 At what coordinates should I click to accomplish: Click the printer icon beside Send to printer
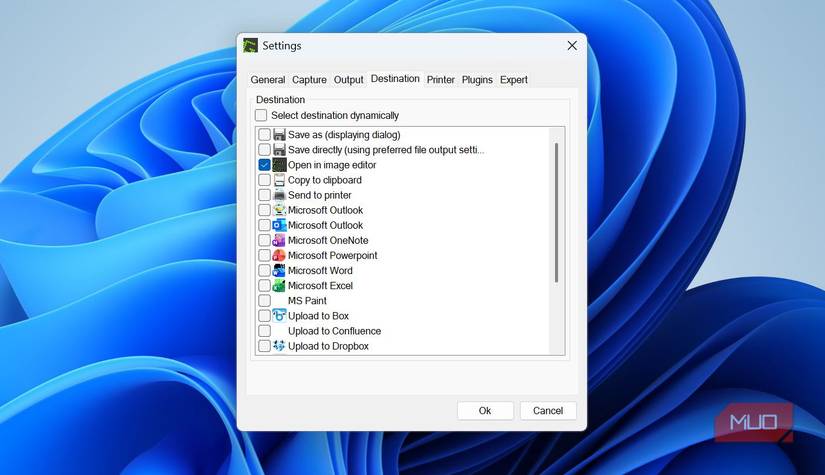pos(279,195)
